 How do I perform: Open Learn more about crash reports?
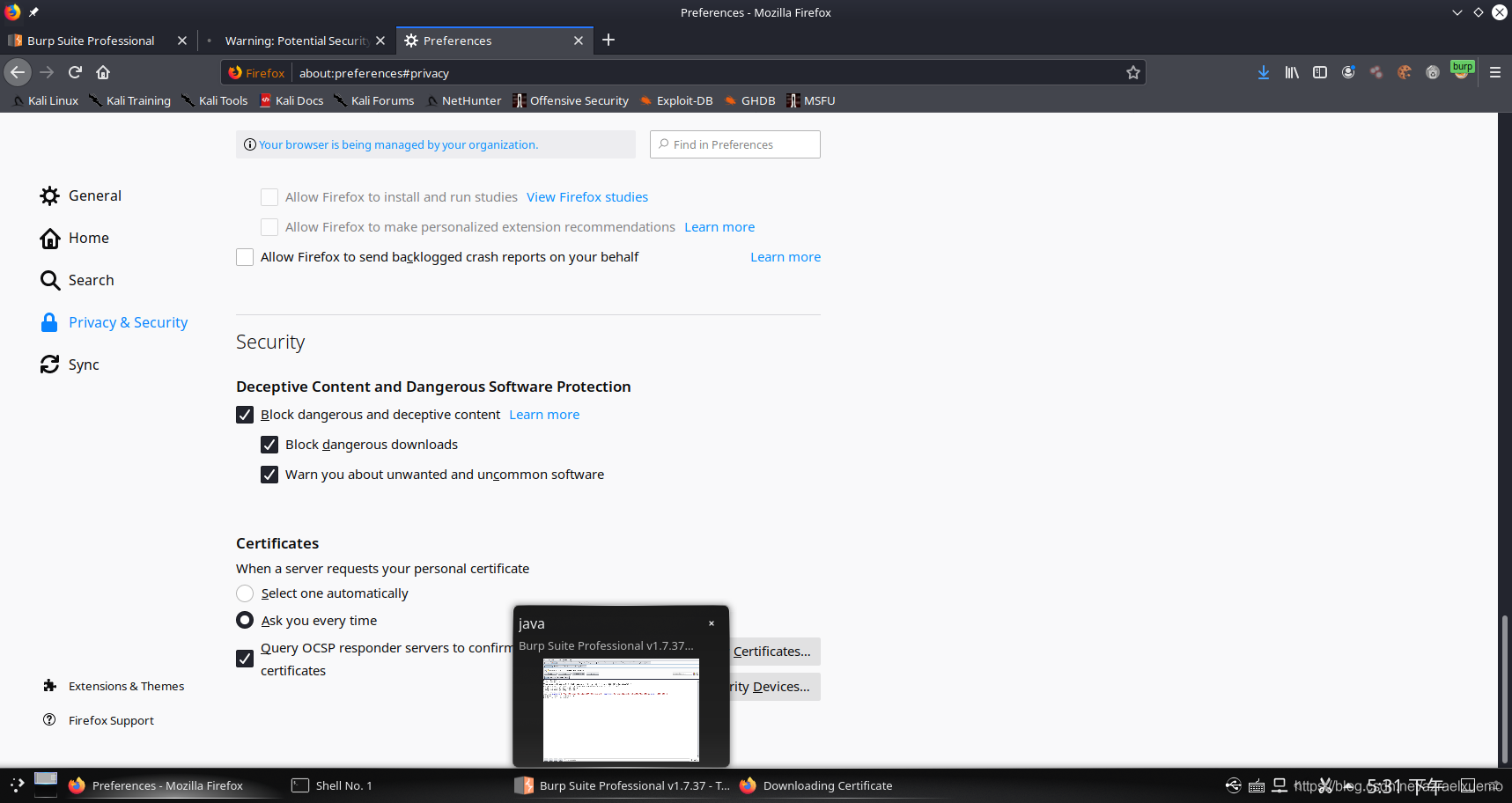786,257
